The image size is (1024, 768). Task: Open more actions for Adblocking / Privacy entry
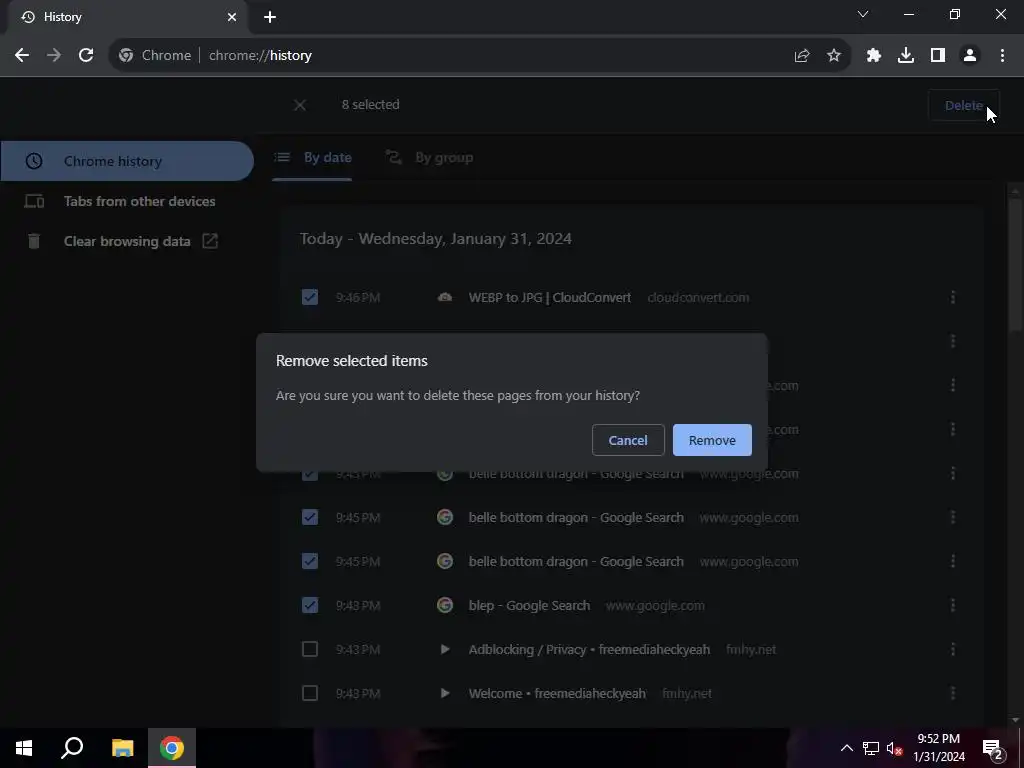click(953, 649)
